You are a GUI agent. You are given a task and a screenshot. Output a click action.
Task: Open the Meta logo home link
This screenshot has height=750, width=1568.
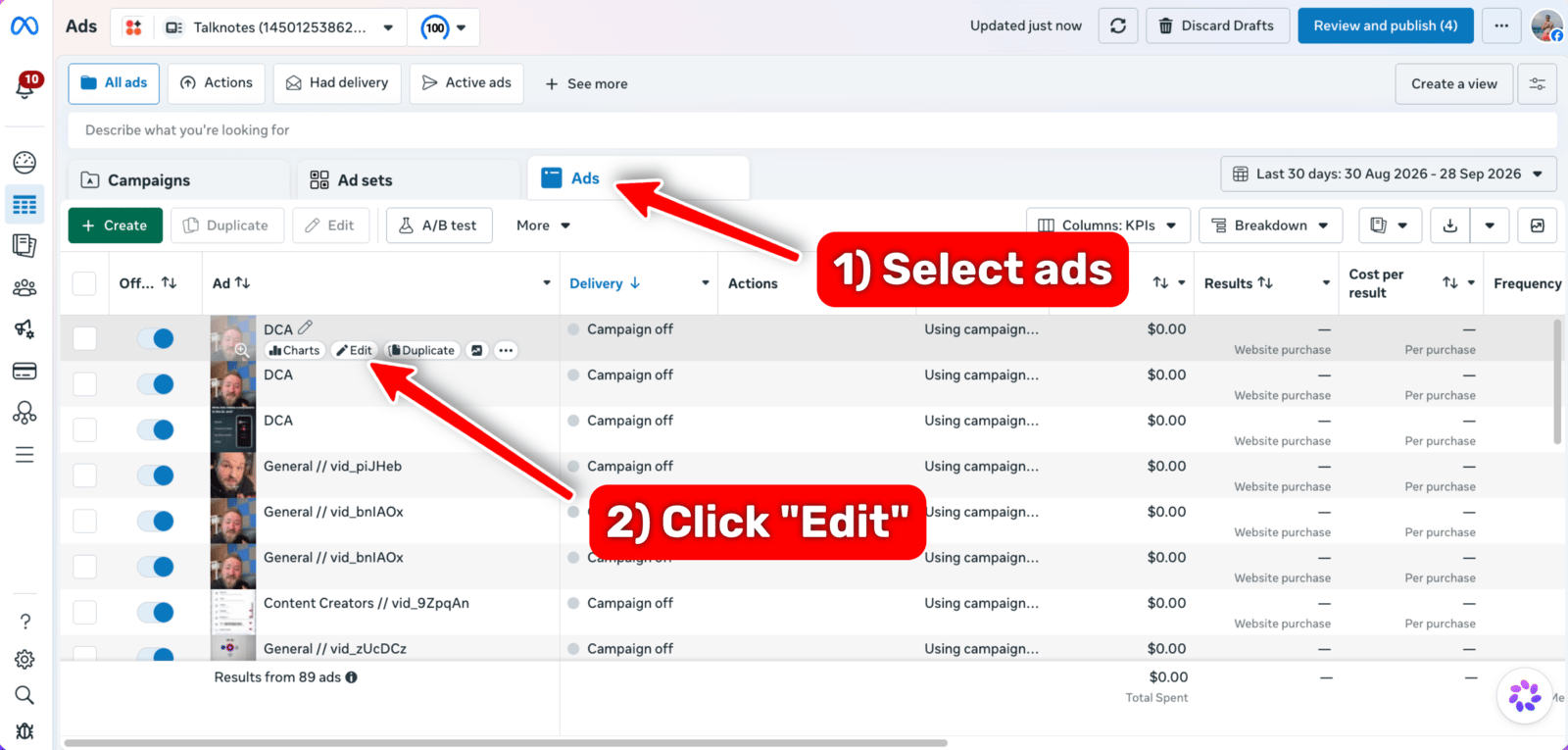point(24,26)
